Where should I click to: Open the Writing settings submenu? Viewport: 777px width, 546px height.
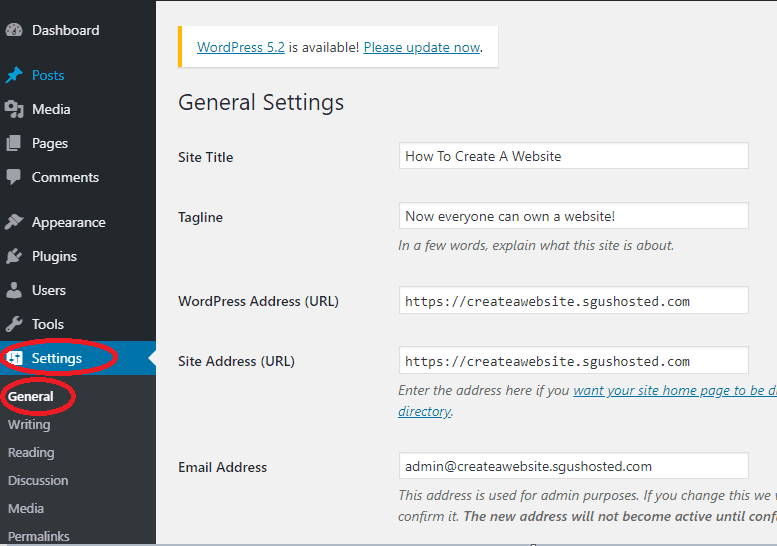pyautogui.click(x=29, y=425)
